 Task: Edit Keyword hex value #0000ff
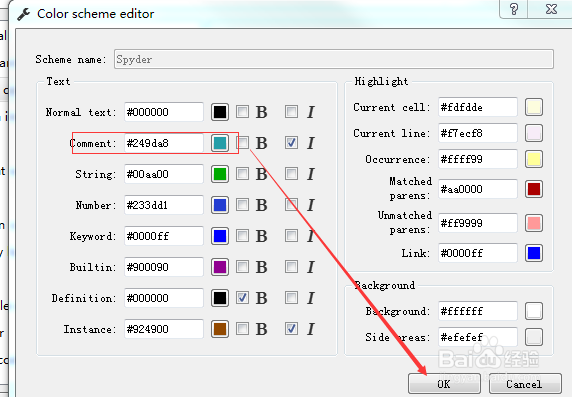pos(164,236)
